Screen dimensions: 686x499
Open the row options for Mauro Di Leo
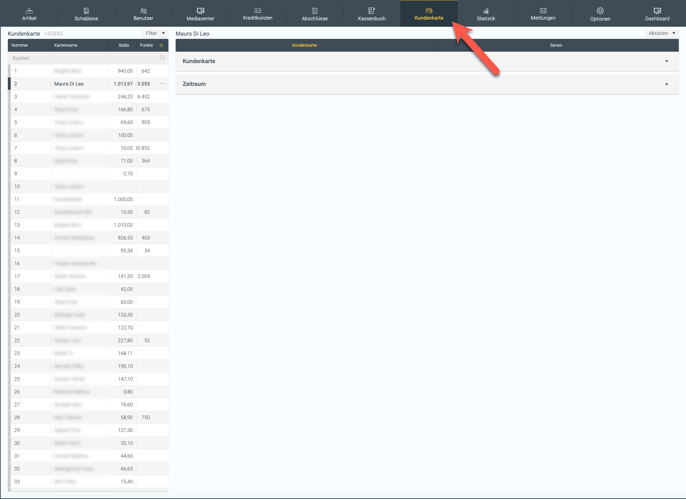coord(162,84)
